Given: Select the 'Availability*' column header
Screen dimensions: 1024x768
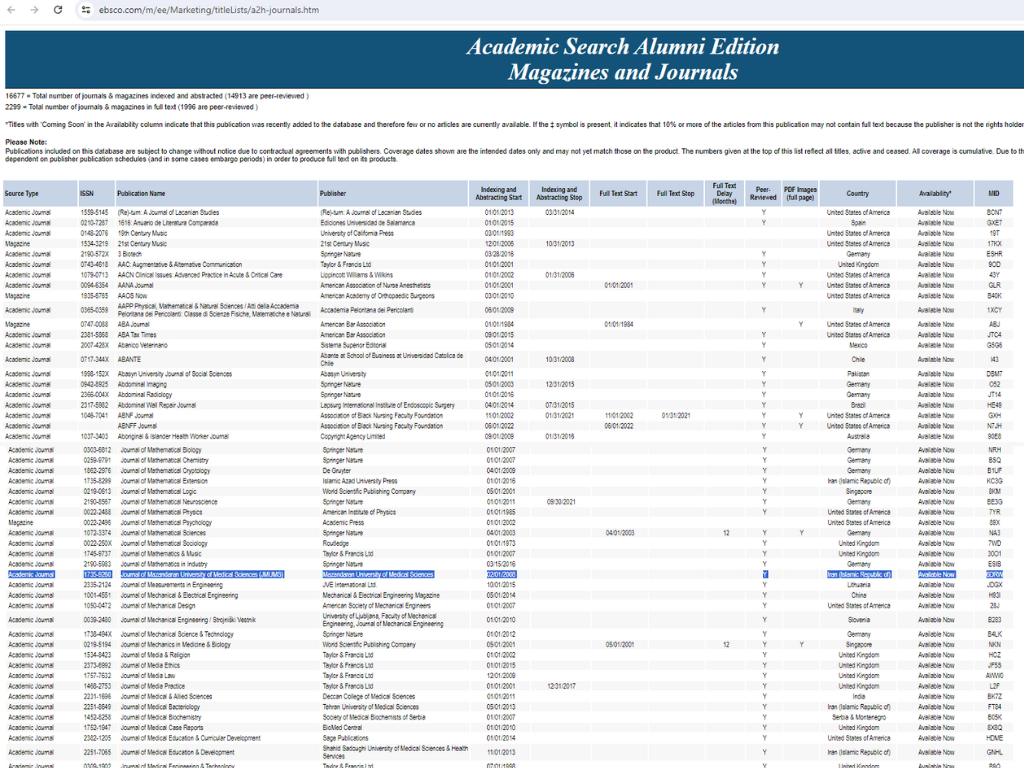Looking at the screenshot, I should [935, 193].
